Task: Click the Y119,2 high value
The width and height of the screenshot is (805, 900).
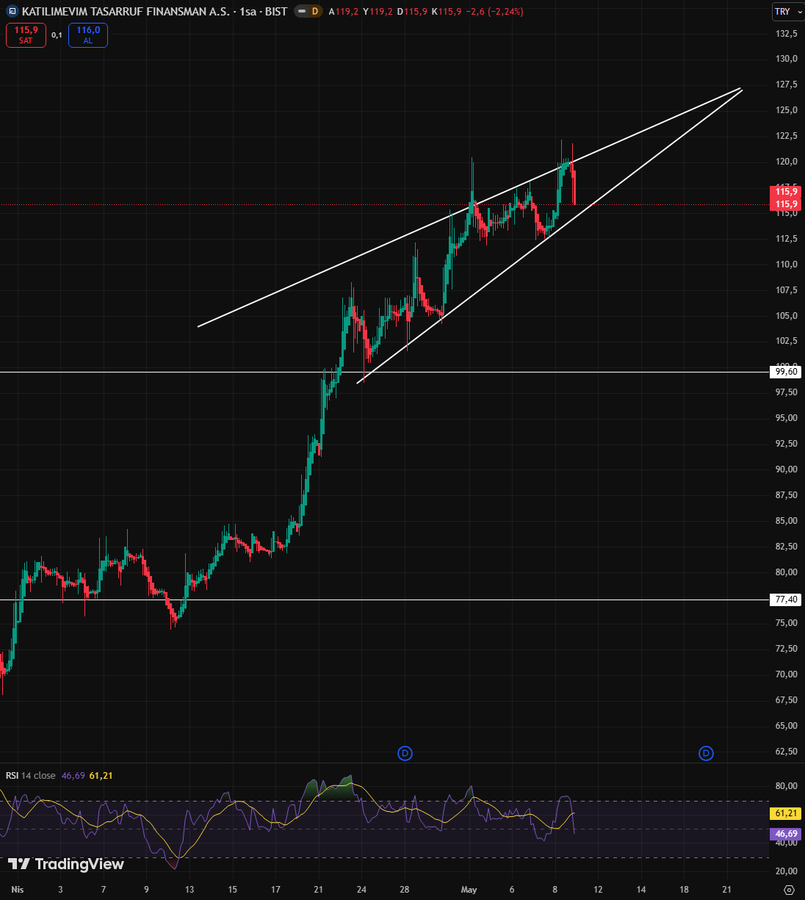Action: click(378, 11)
